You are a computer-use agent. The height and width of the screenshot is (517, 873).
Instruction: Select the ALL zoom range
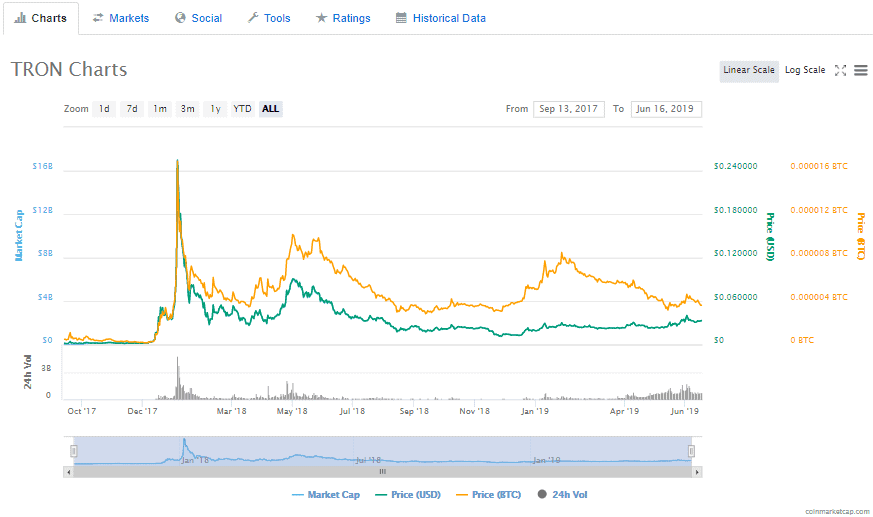point(271,109)
